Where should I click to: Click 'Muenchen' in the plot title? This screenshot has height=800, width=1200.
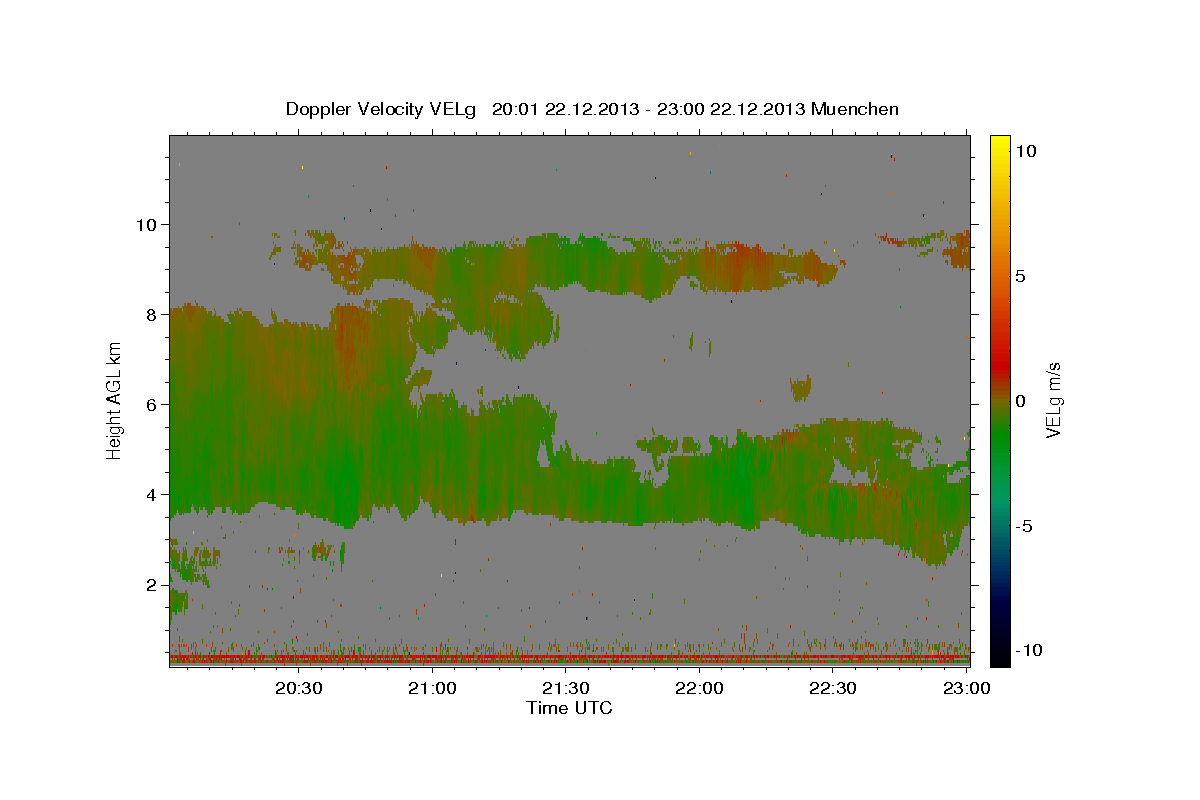(855, 109)
